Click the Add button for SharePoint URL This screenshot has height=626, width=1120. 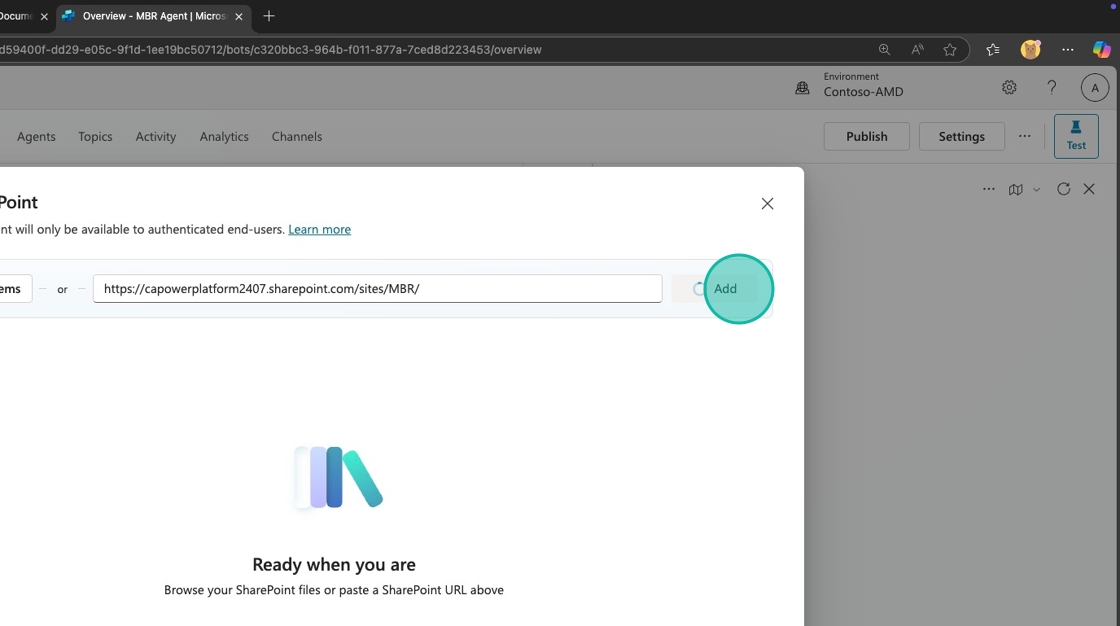pos(724,289)
